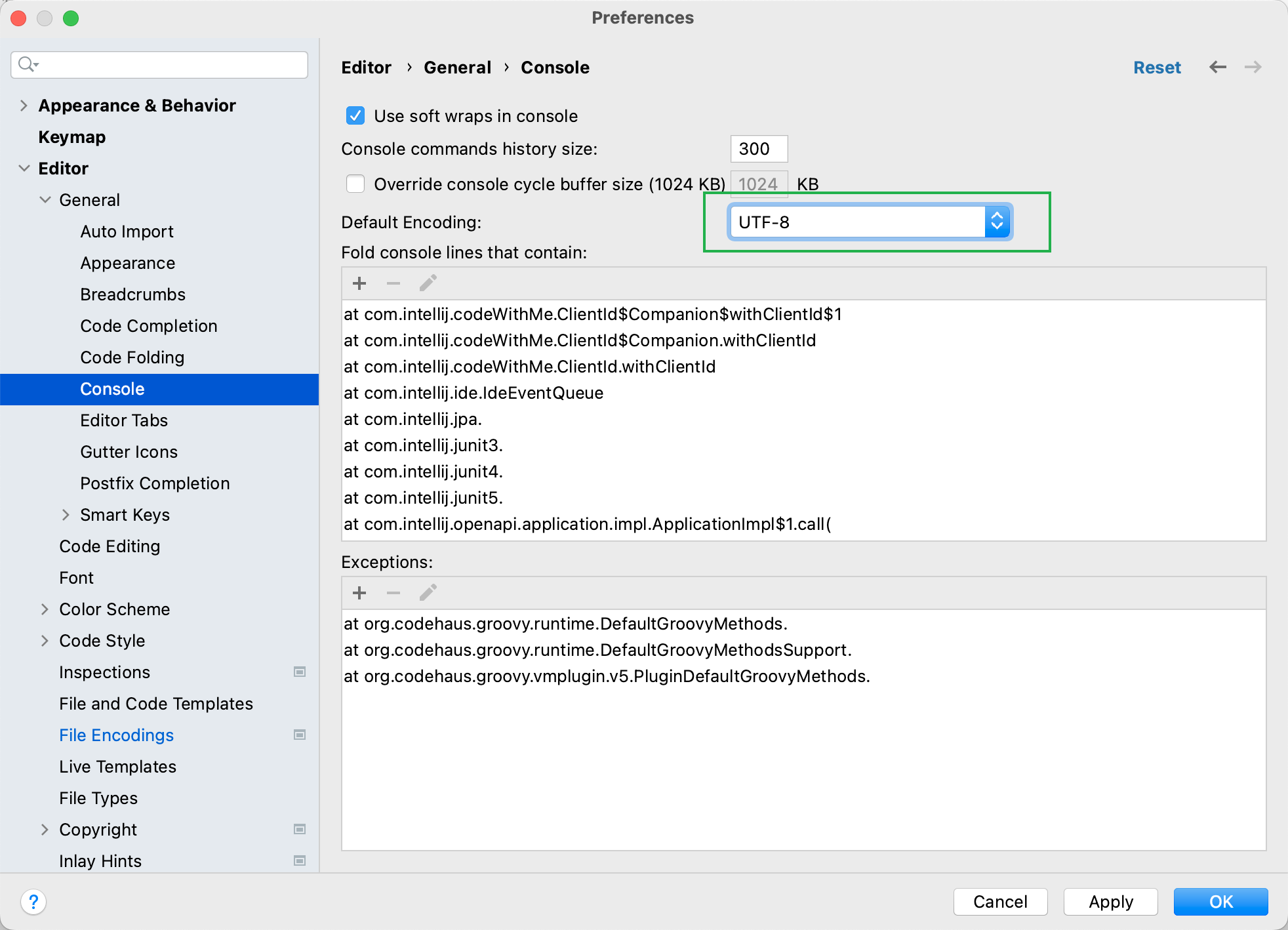The height and width of the screenshot is (930, 1288).
Task: Expand the Appearance & Behavior section
Action: tap(24, 106)
